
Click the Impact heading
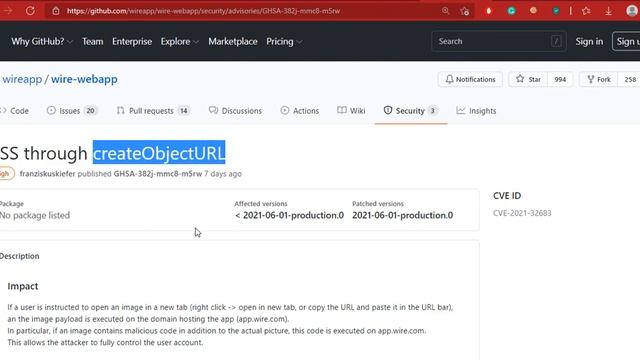[23, 286]
